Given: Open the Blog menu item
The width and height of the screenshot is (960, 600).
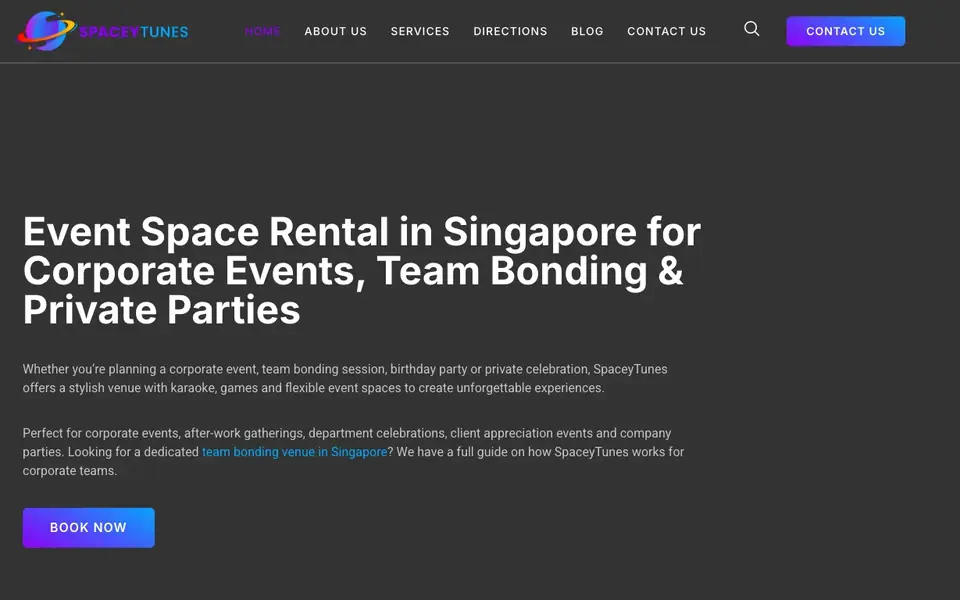Looking at the screenshot, I should coord(587,31).
